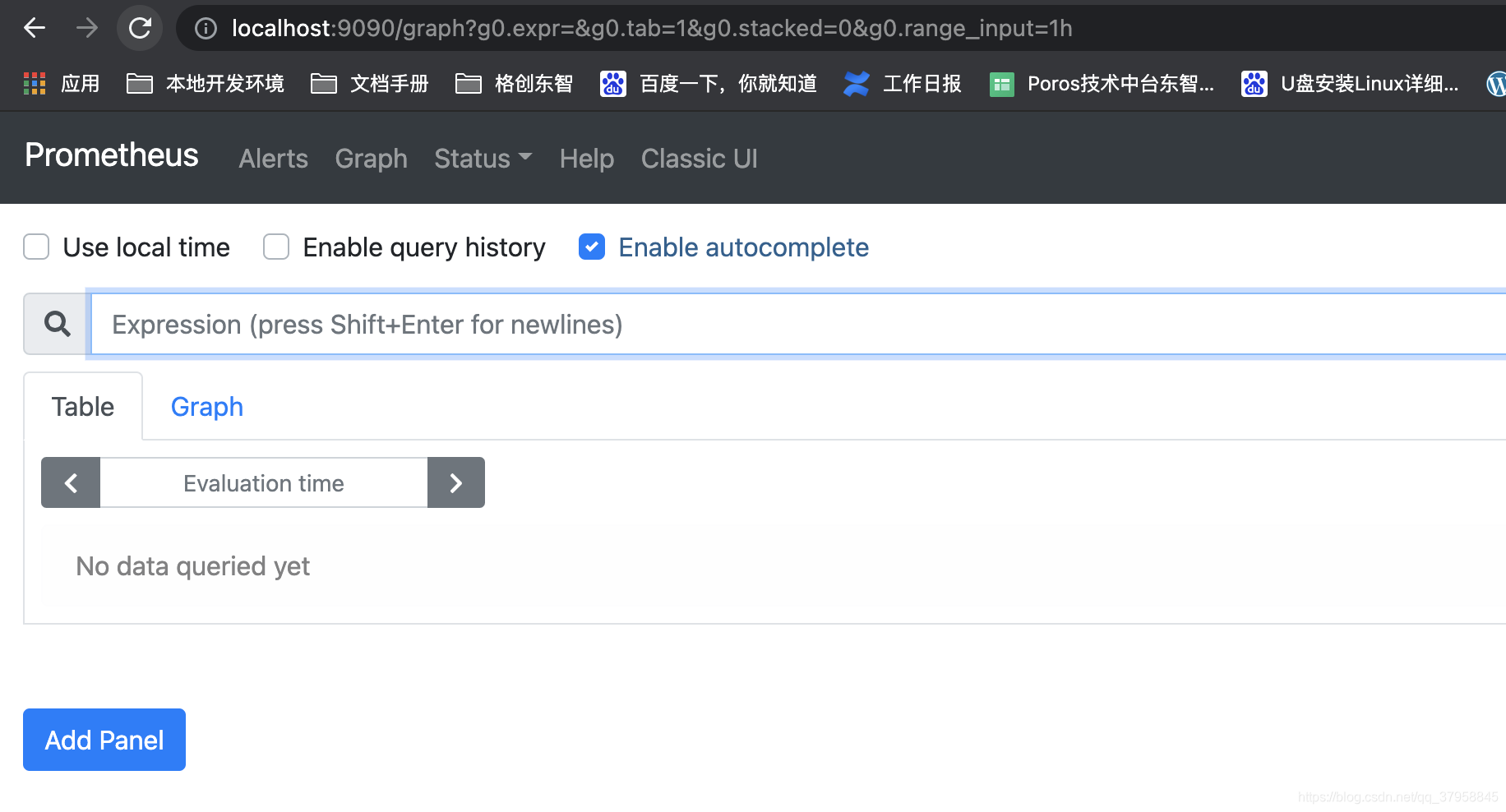
Task: Open the Help link in navbar
Action: (x=587, y=158)
